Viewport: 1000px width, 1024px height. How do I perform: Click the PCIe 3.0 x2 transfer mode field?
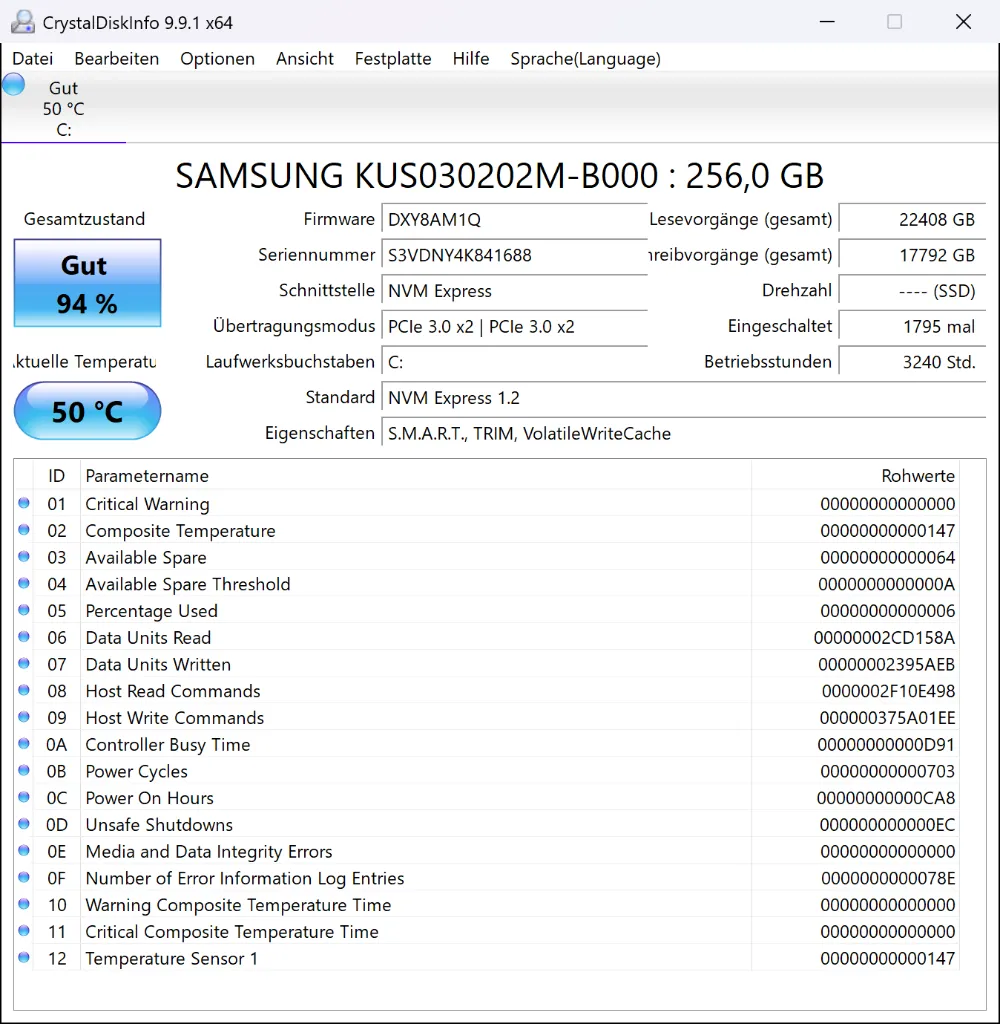coord(514,327)
